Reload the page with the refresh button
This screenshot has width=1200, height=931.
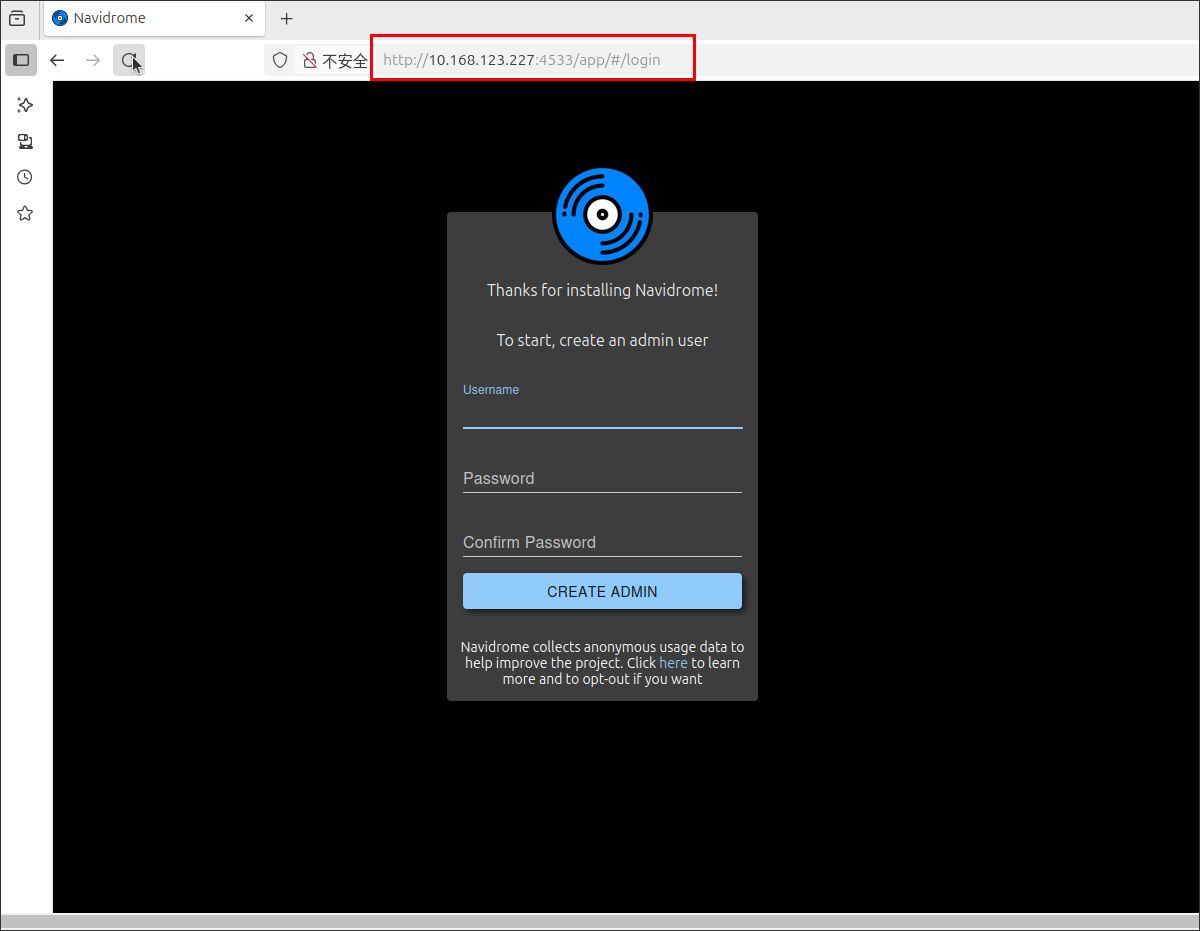pos(129,60)
